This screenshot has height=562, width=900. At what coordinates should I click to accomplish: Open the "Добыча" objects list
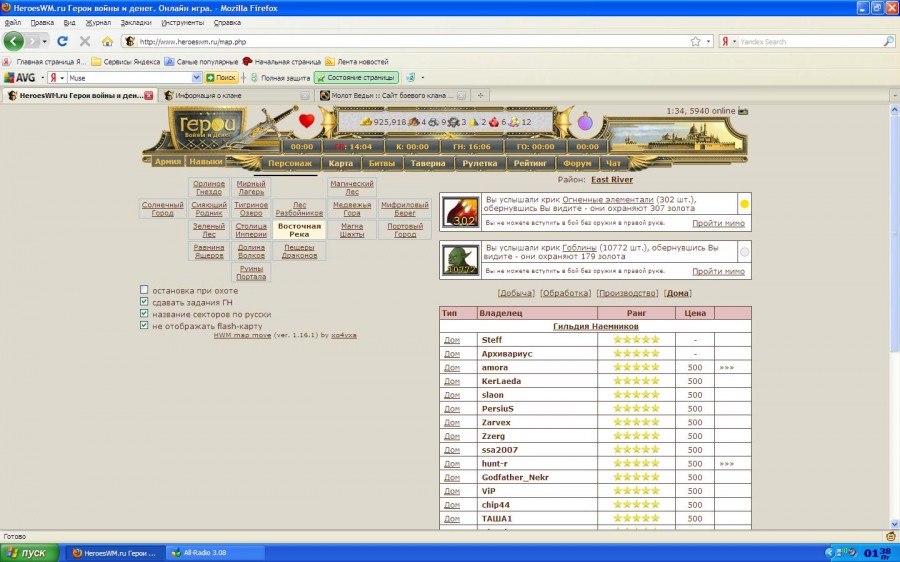pyautogui.click(x=515, y=293)
